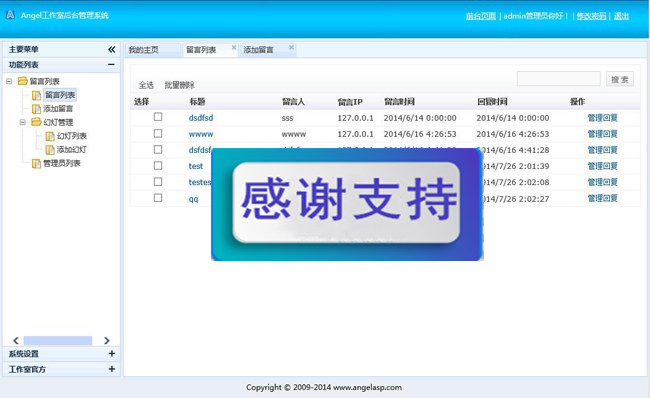Viewport: 650px width, 398px height.
Task: Click the sidebar scroll right arrow
Action: (x=107, y=341)
